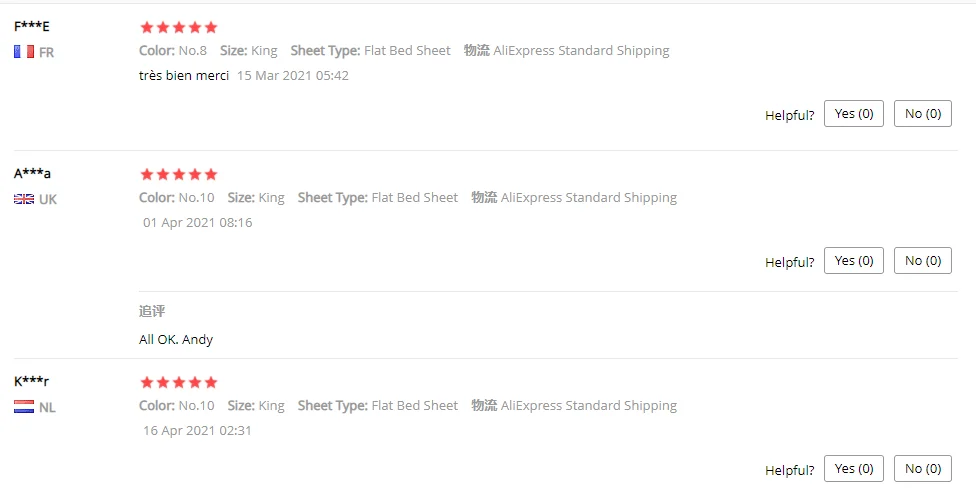Click reviewer name F***E
976x493 pixels.
click(32, 27)
